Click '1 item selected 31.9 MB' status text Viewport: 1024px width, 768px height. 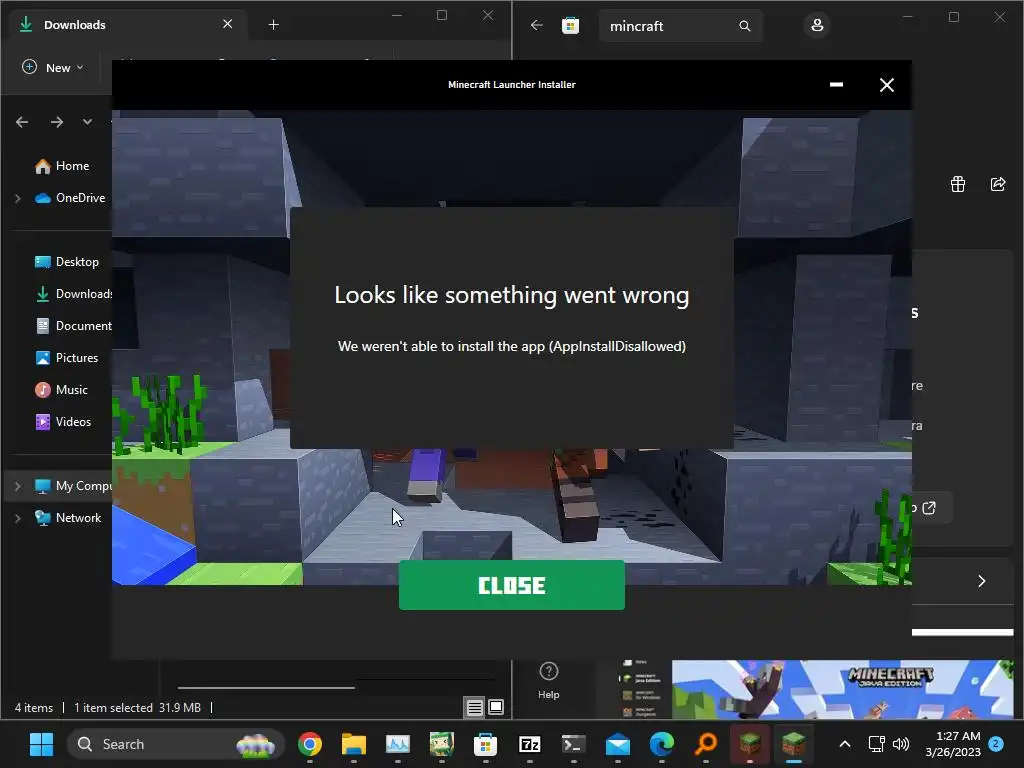point(137,708)
